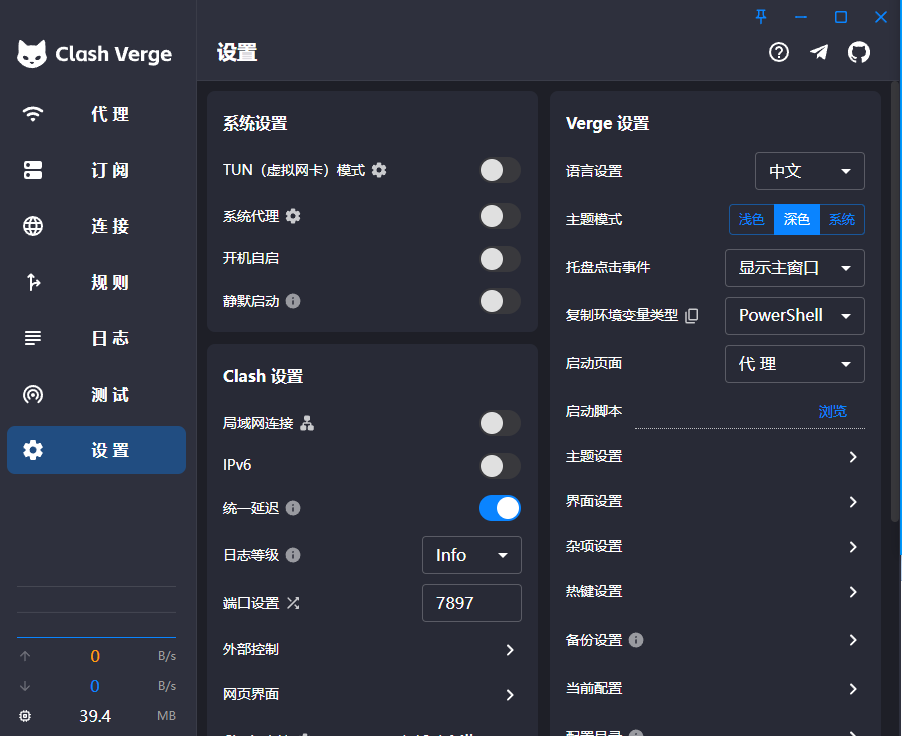Expand 热键设置 row

(715, 591)
